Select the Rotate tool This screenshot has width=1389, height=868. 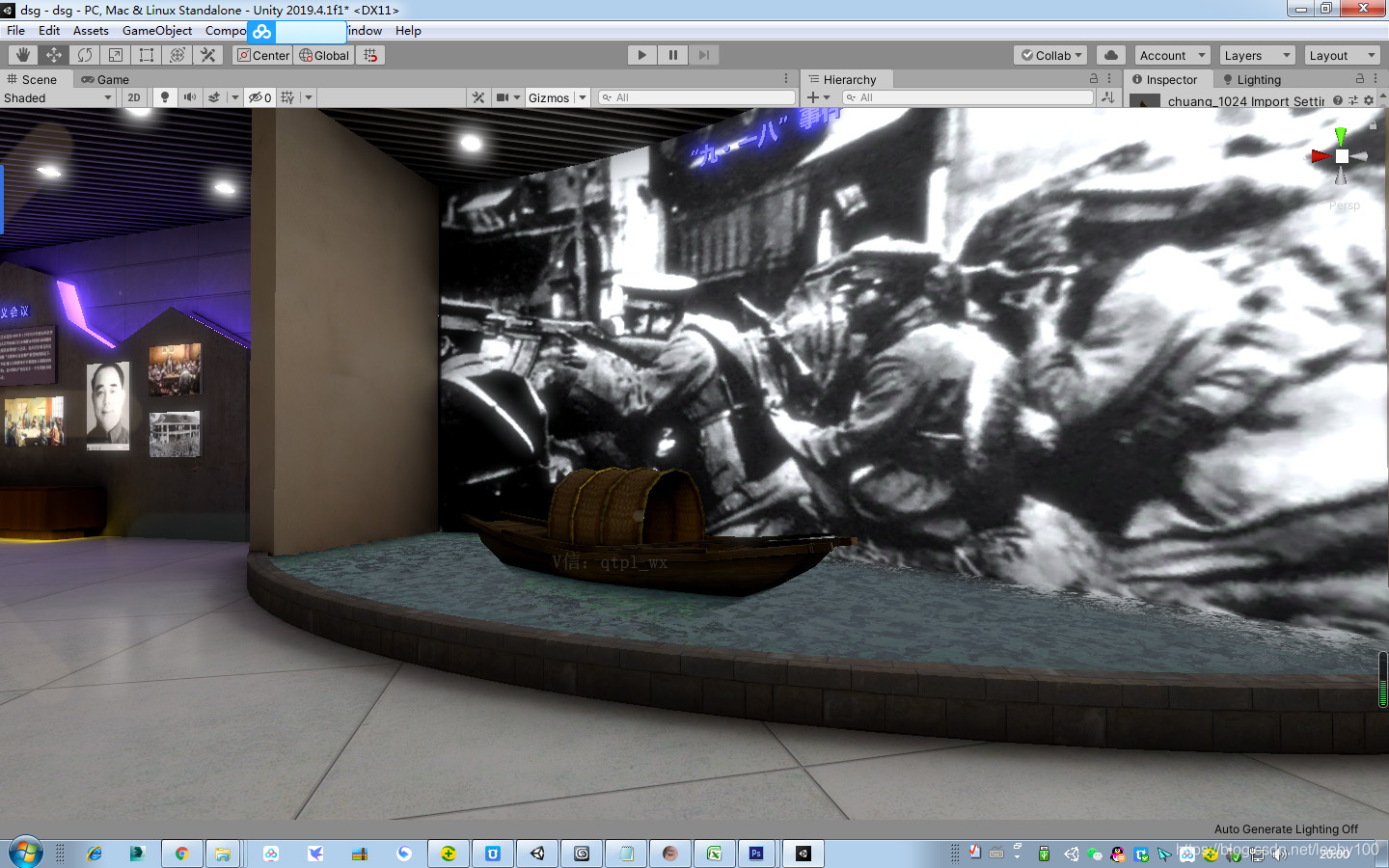click(85, 55)
